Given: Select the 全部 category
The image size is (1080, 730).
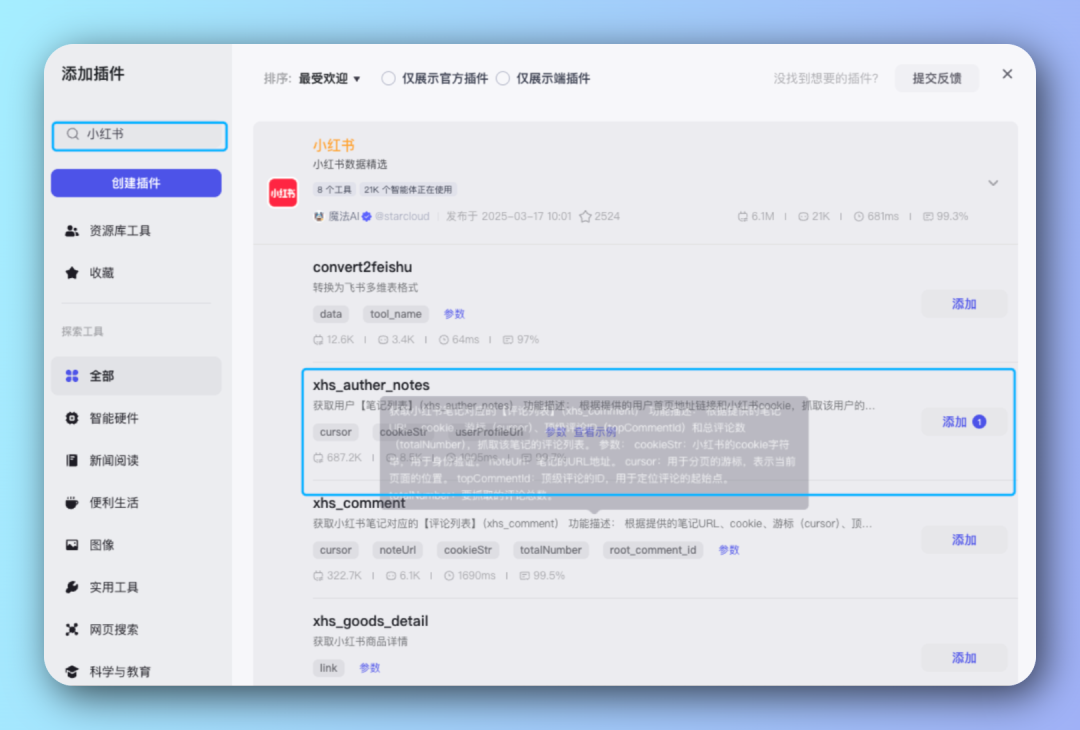Looking at the screenshot, I should 136,376.
